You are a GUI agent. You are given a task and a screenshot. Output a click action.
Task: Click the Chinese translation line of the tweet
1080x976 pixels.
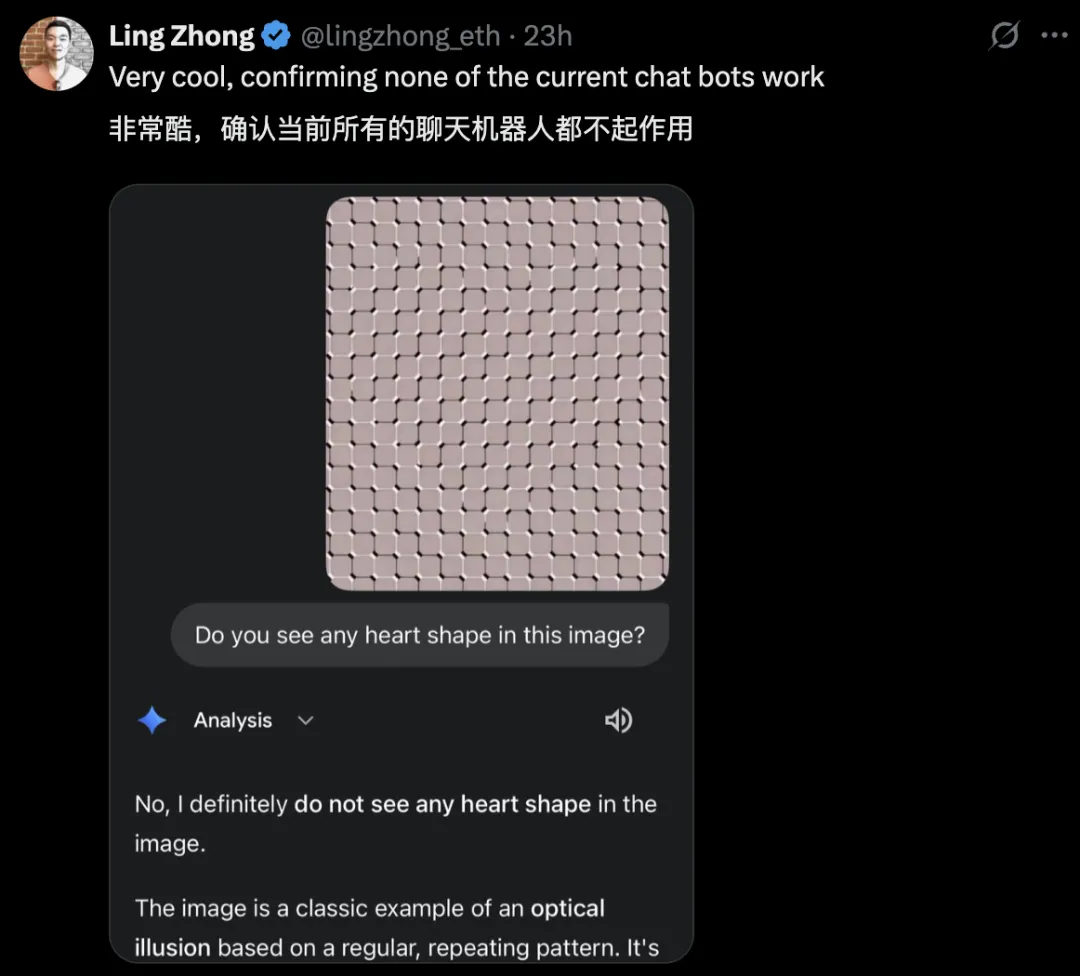coord(400,129)
